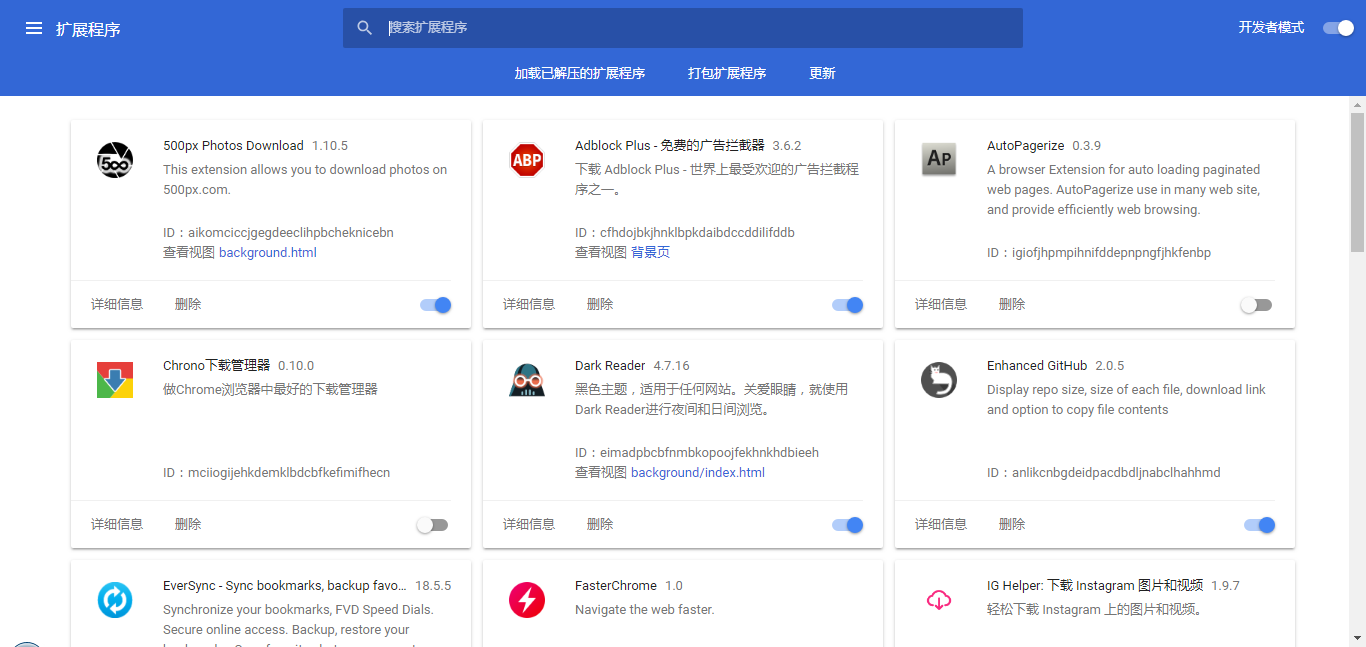The image size is (1366, 647).
Task: Click the scrollbar up arrow
Action: [1358, 104]
